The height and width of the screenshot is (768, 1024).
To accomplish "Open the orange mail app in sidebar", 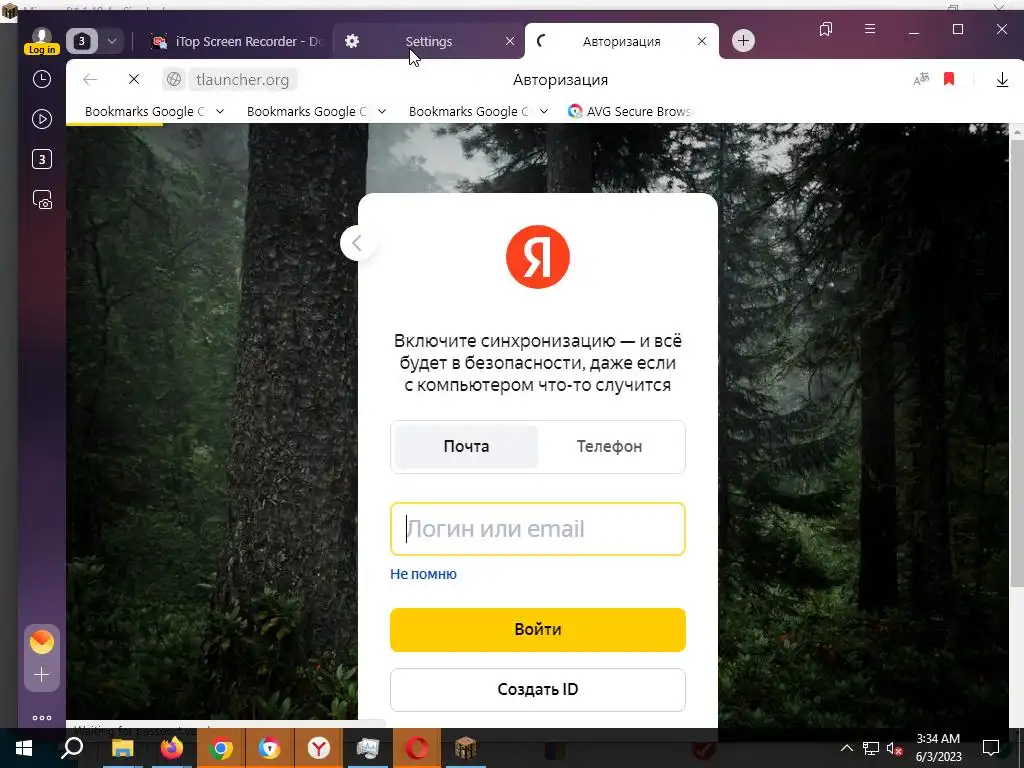I will coord(42,642).
